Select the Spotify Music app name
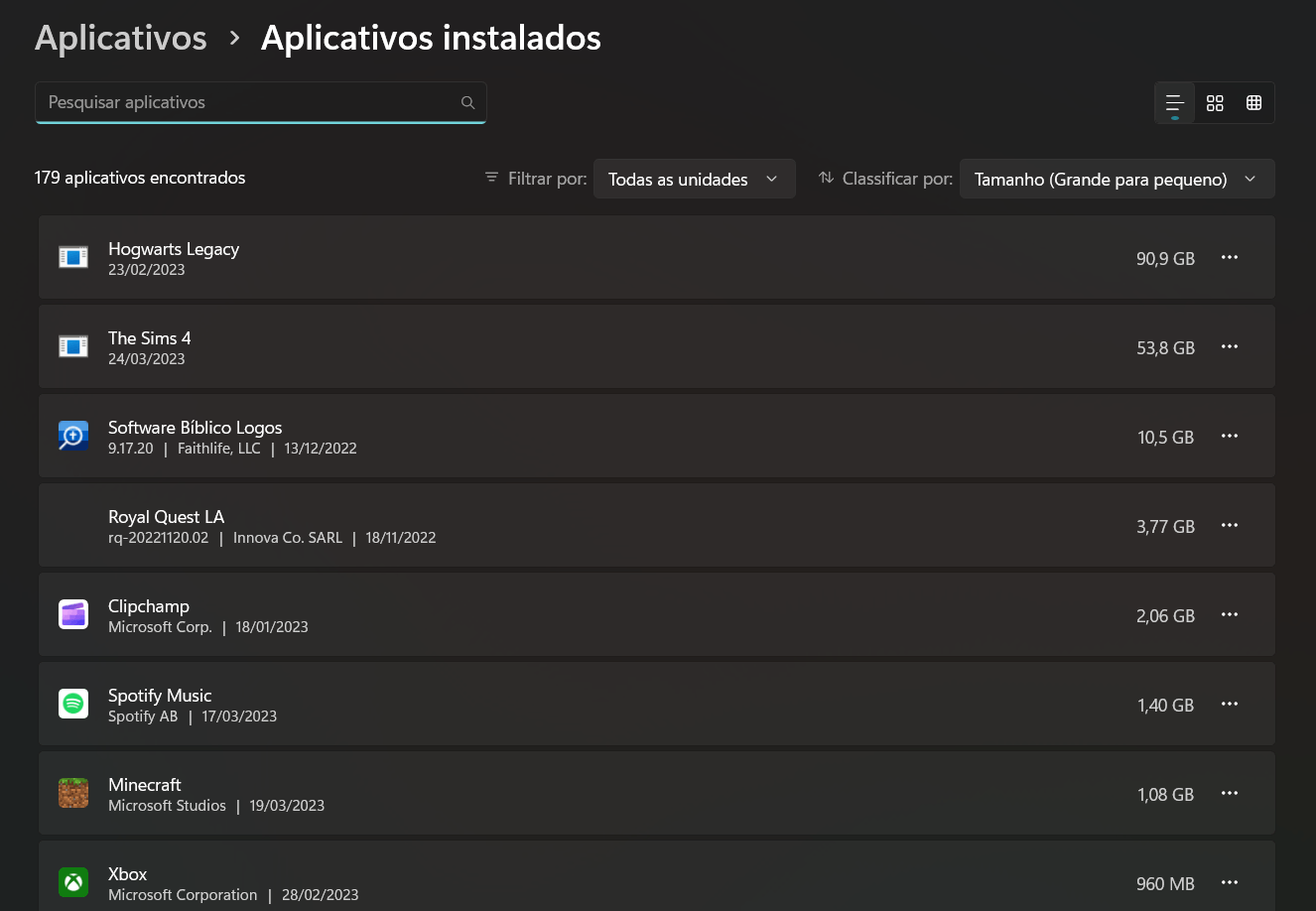1316x911 pixels. point(160,696)
